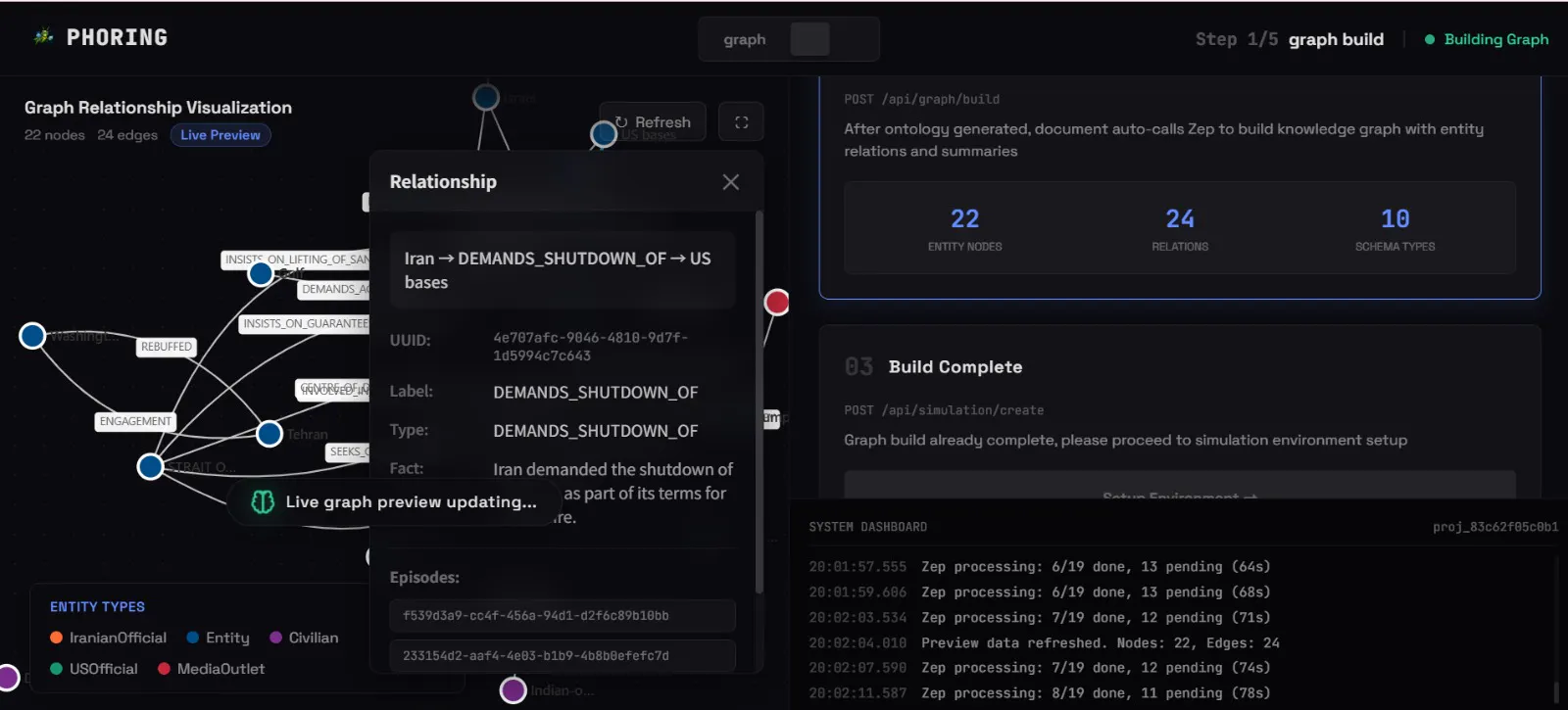1568x710 pixels.
Task: Select the red MediaOutlet node
Action: tap(777, 302)
